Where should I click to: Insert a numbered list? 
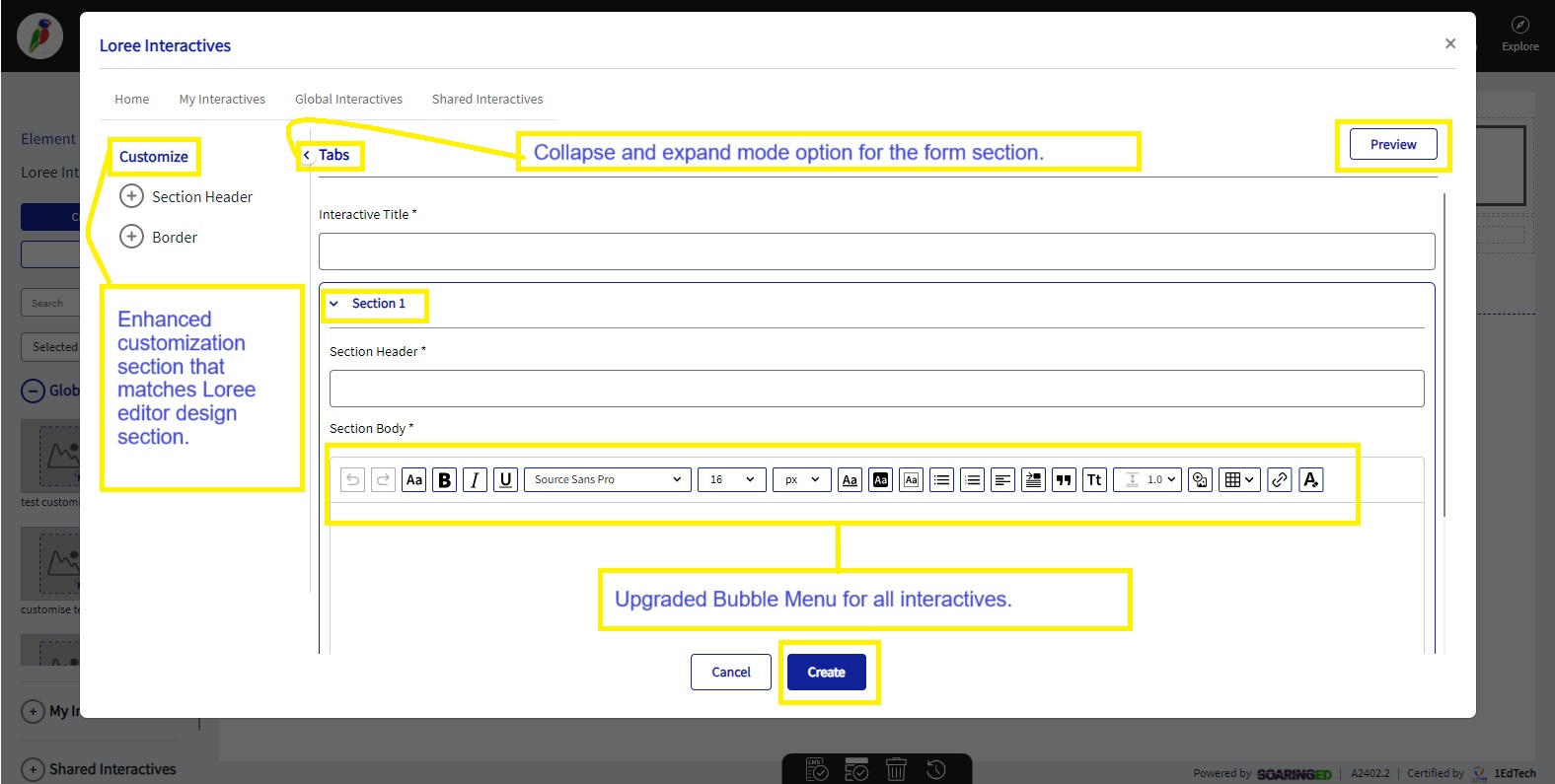coord(972,479)
